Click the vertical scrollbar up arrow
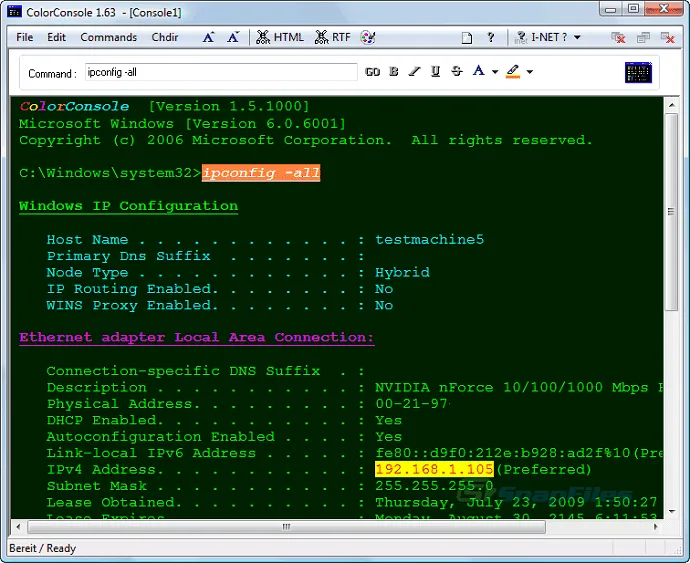The width and height of the screenshot is (690, 563). (671, 105)
